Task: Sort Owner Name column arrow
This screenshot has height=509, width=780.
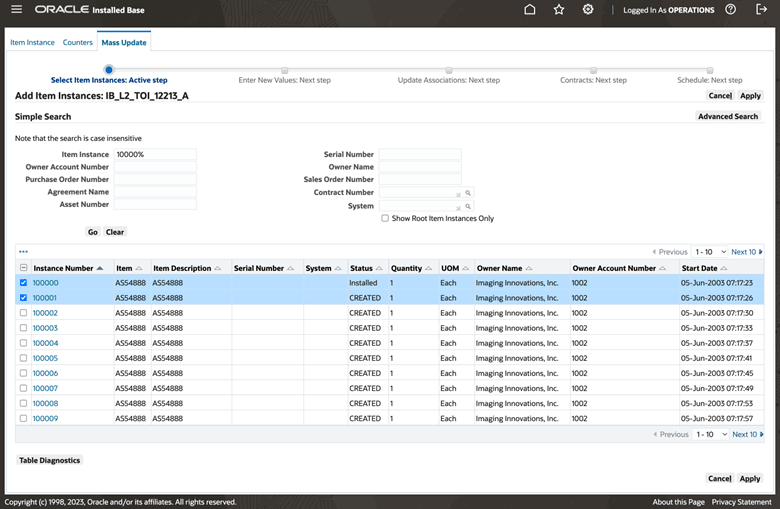Action: click(x=529, y=268)
